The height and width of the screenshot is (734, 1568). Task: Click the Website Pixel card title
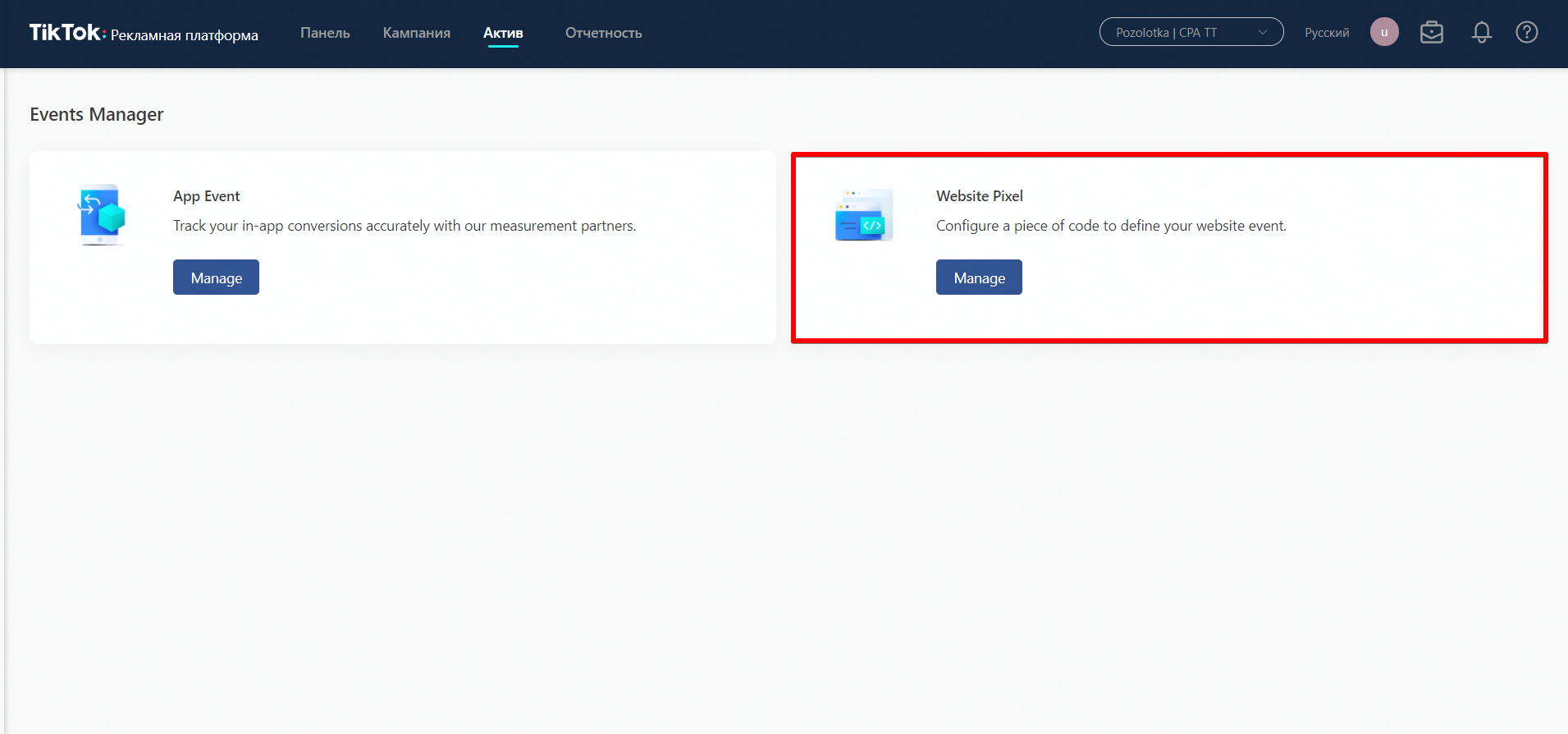(x=979, y=196)
